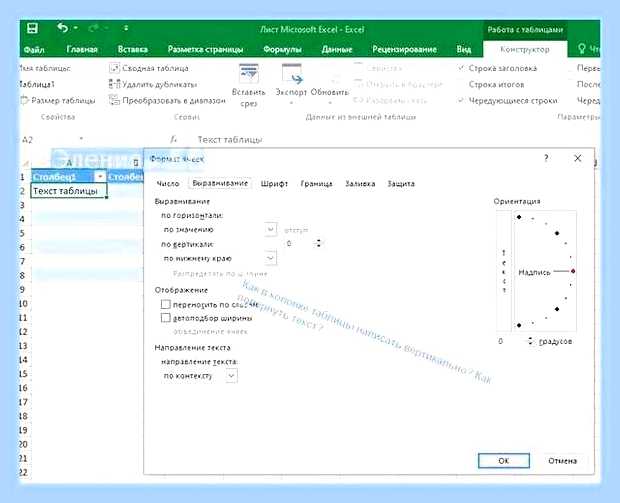This screenshot has width=620, height=503.
Task: Toggle Строка итогов checkbox
Action: [461, 84]
